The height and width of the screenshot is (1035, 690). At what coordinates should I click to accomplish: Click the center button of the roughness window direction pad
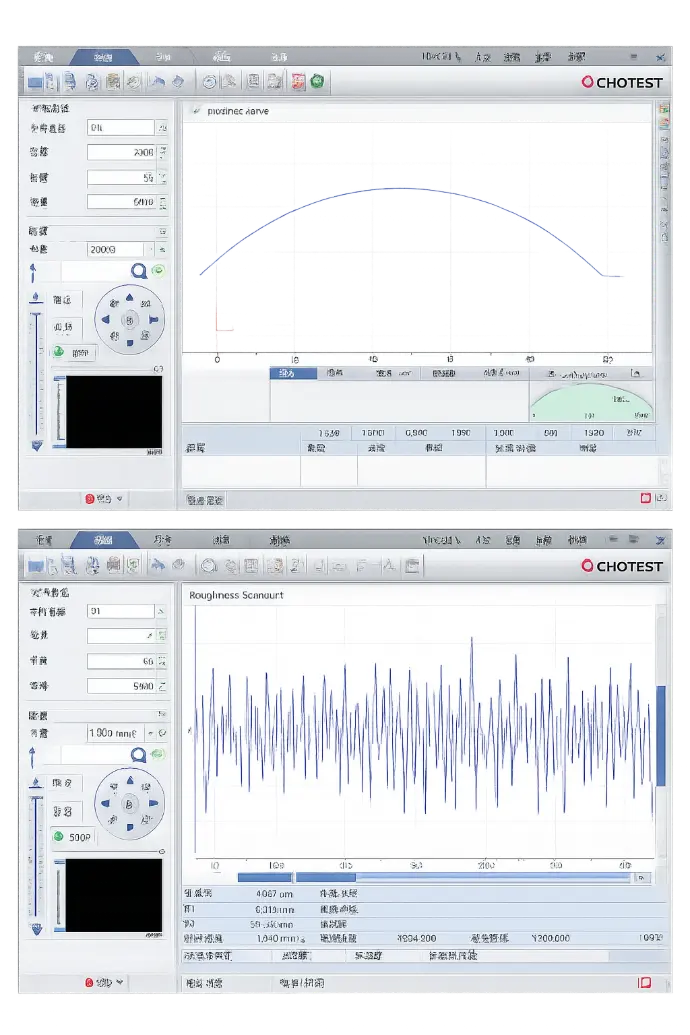[128, 804]
